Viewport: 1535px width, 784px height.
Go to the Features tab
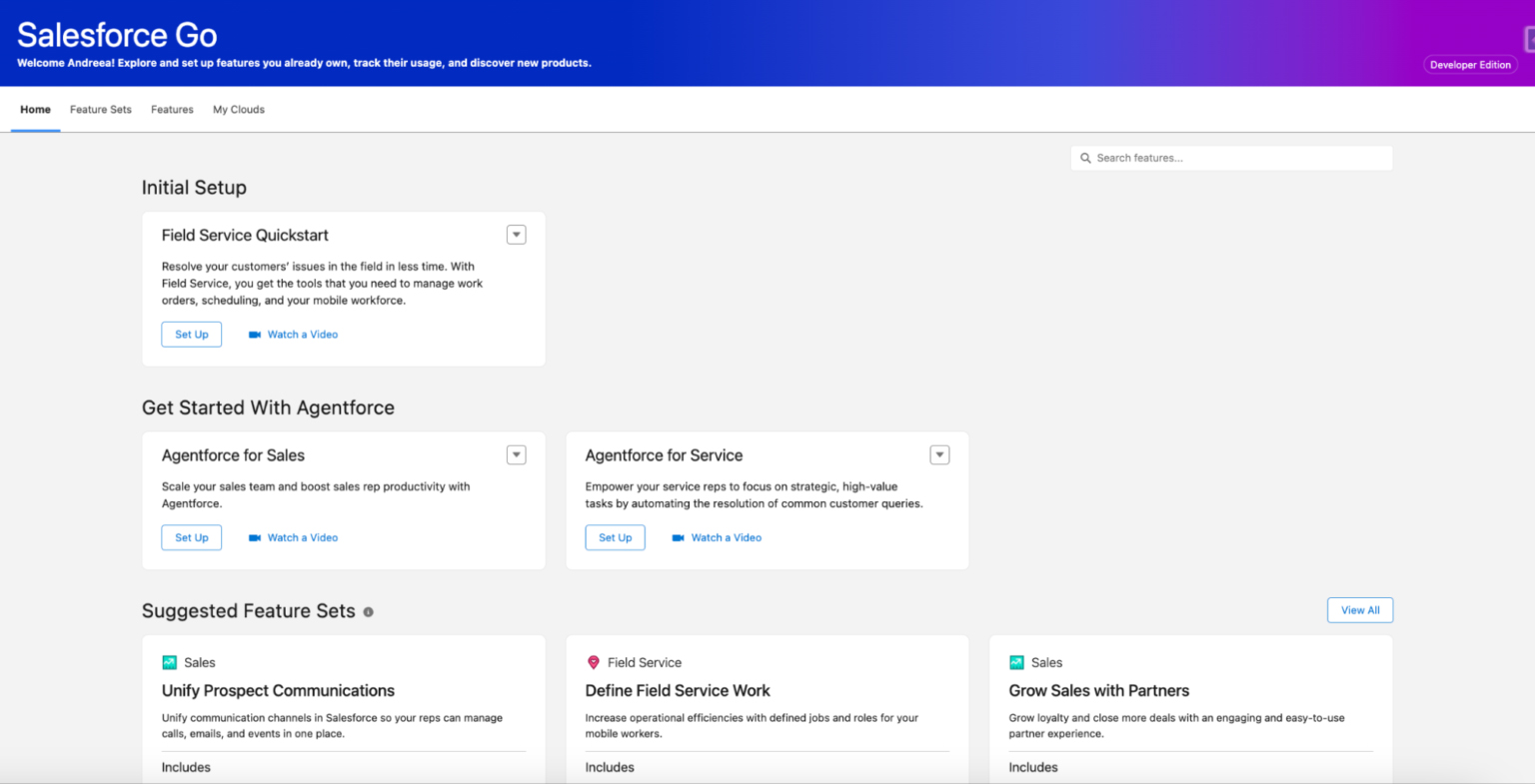click(172, 110)
